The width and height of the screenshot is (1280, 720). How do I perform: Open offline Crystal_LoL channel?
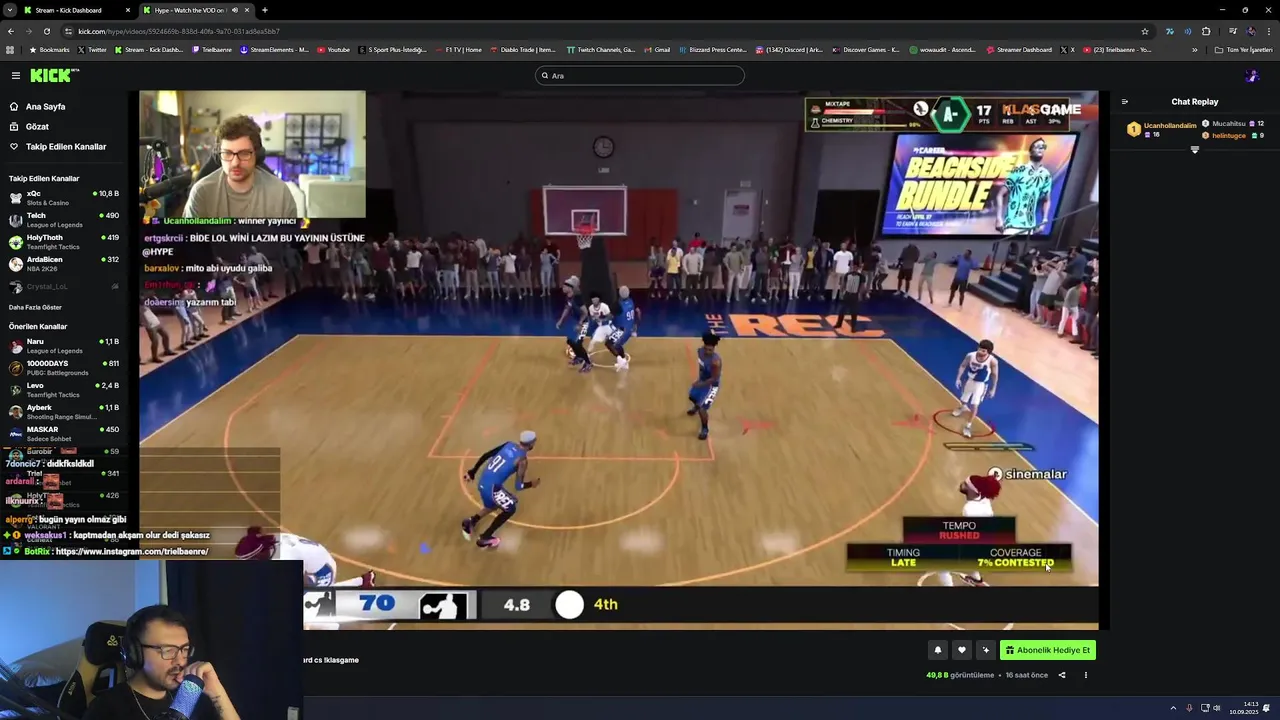[x=63, y=286]
